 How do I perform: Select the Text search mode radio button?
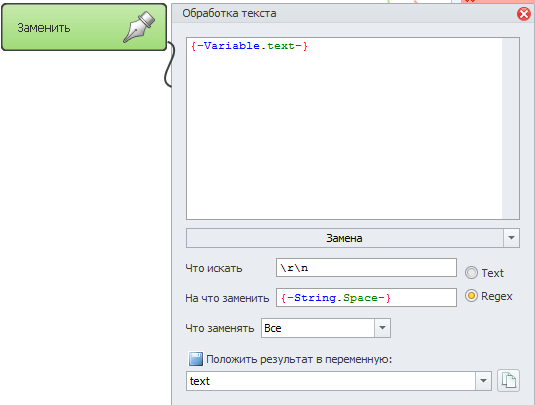(471, 273)
